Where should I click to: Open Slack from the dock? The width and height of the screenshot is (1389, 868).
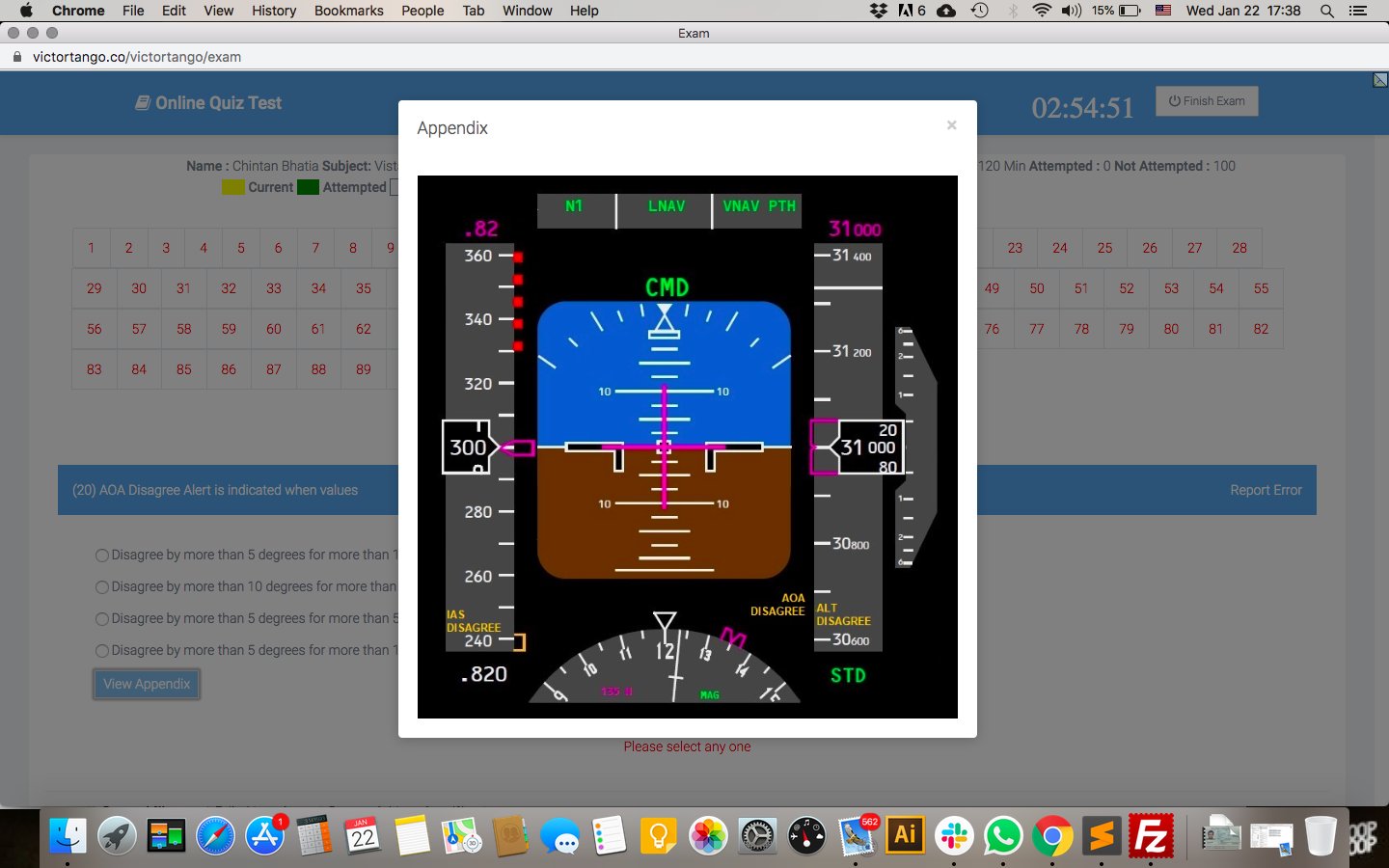coord(954,835)
